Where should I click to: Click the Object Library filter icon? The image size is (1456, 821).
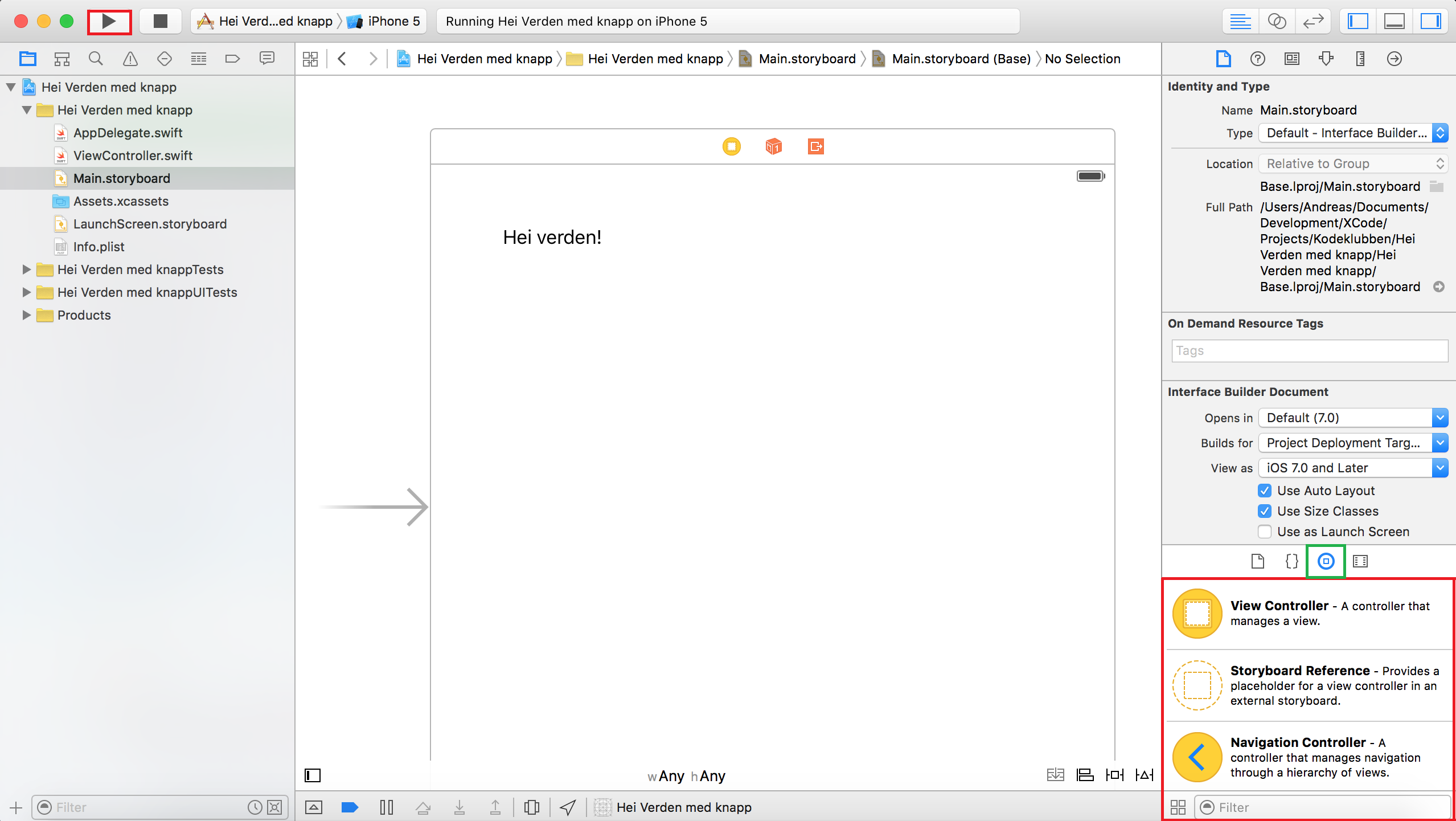[1208, 807]
